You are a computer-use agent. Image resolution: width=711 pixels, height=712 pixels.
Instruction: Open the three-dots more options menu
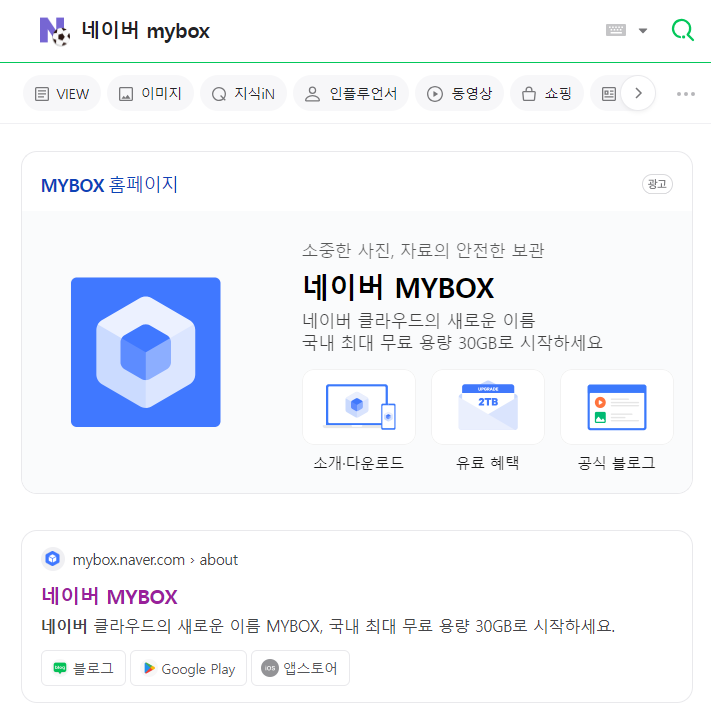pyautogui.click(x=686, y=94)
